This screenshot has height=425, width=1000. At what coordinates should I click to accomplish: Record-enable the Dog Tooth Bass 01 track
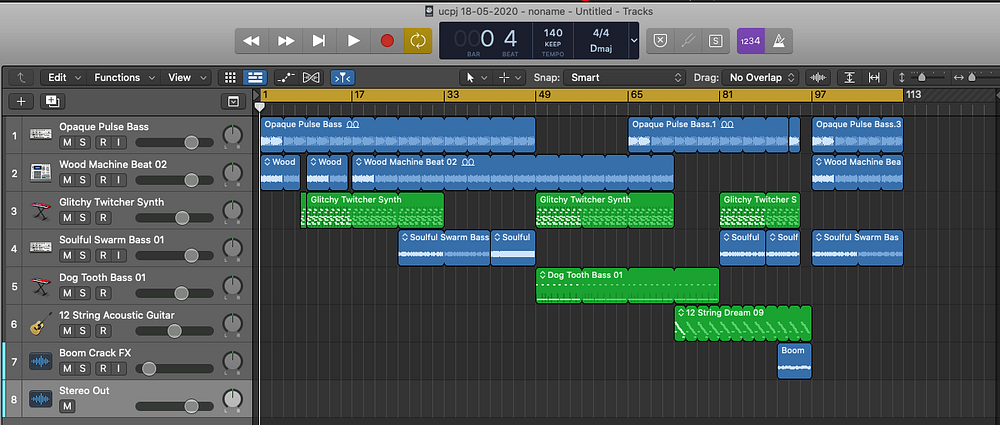101,294
